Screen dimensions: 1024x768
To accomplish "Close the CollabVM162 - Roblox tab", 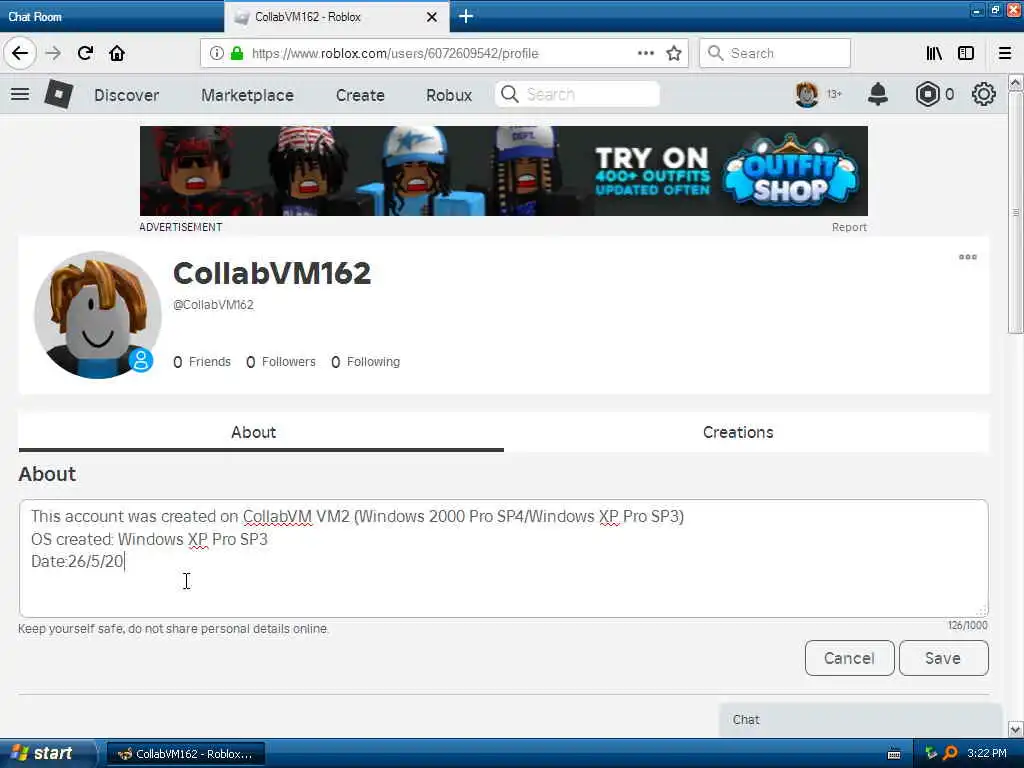I will click(x=432, y=17).
